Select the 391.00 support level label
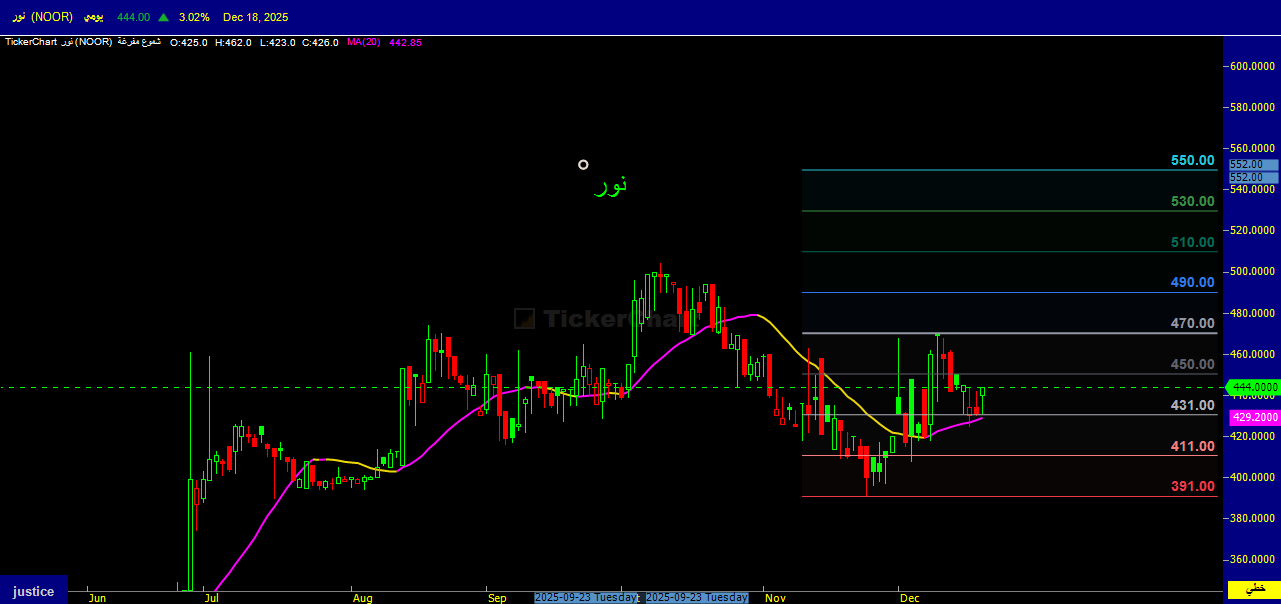The image size is (1281, 604). coord(1192,486)
